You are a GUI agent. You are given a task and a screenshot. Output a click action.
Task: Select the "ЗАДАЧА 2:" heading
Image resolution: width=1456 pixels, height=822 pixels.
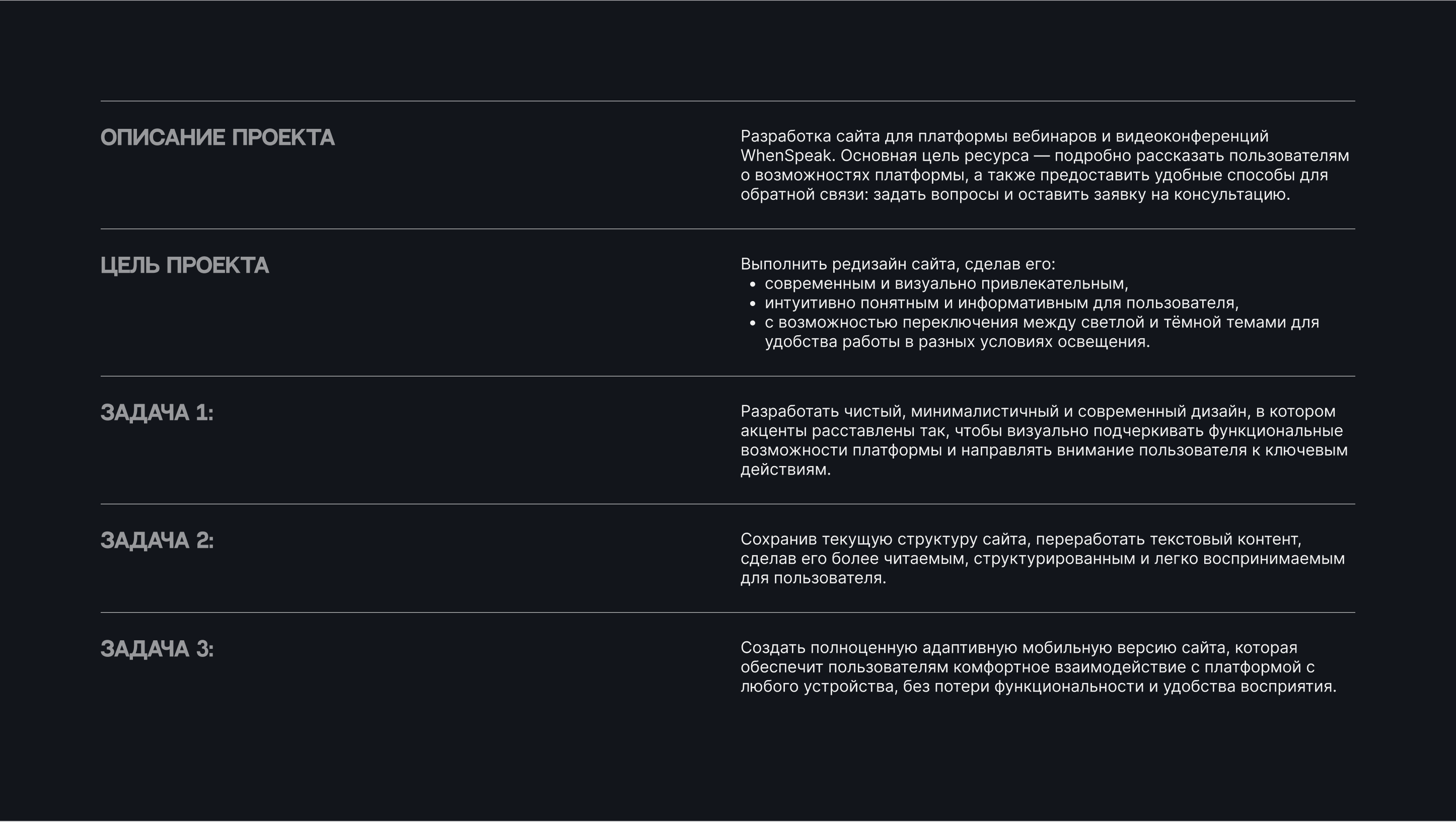tap(157, 541)
